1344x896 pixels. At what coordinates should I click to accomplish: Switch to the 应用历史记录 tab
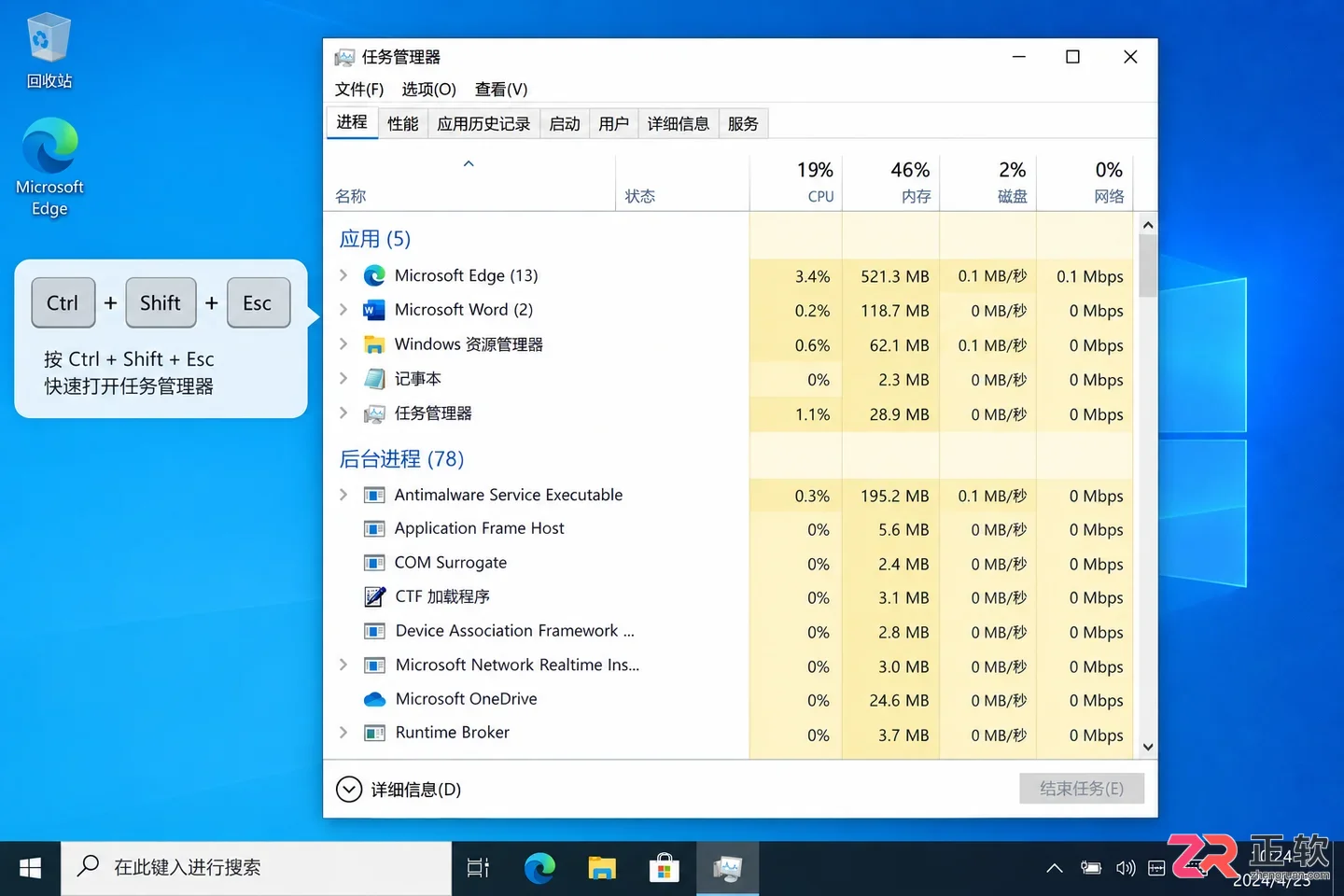pyautogui.click(x=483, y=124)
